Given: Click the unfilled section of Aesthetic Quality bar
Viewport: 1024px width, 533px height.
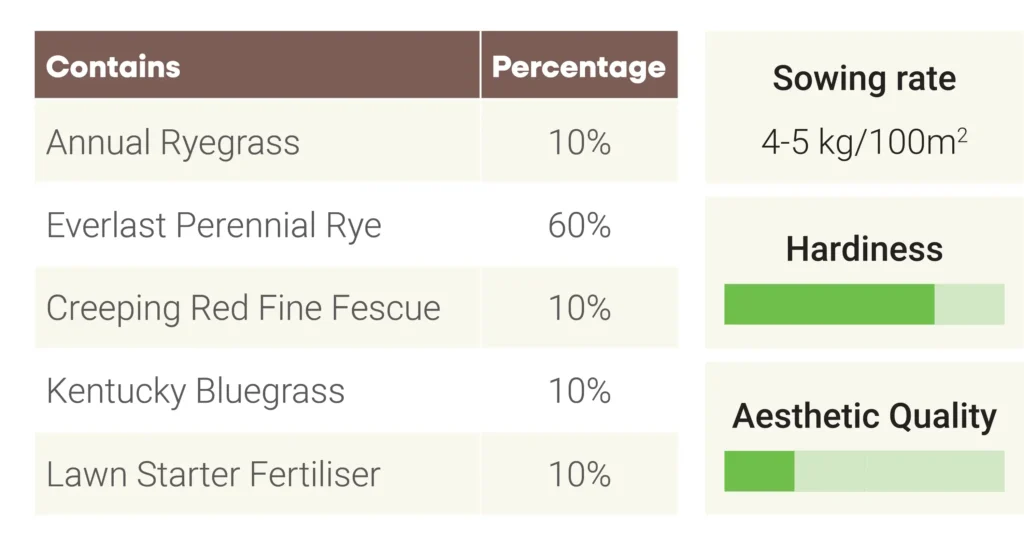Looking at the screenshot, I should (x=898, y=471).
